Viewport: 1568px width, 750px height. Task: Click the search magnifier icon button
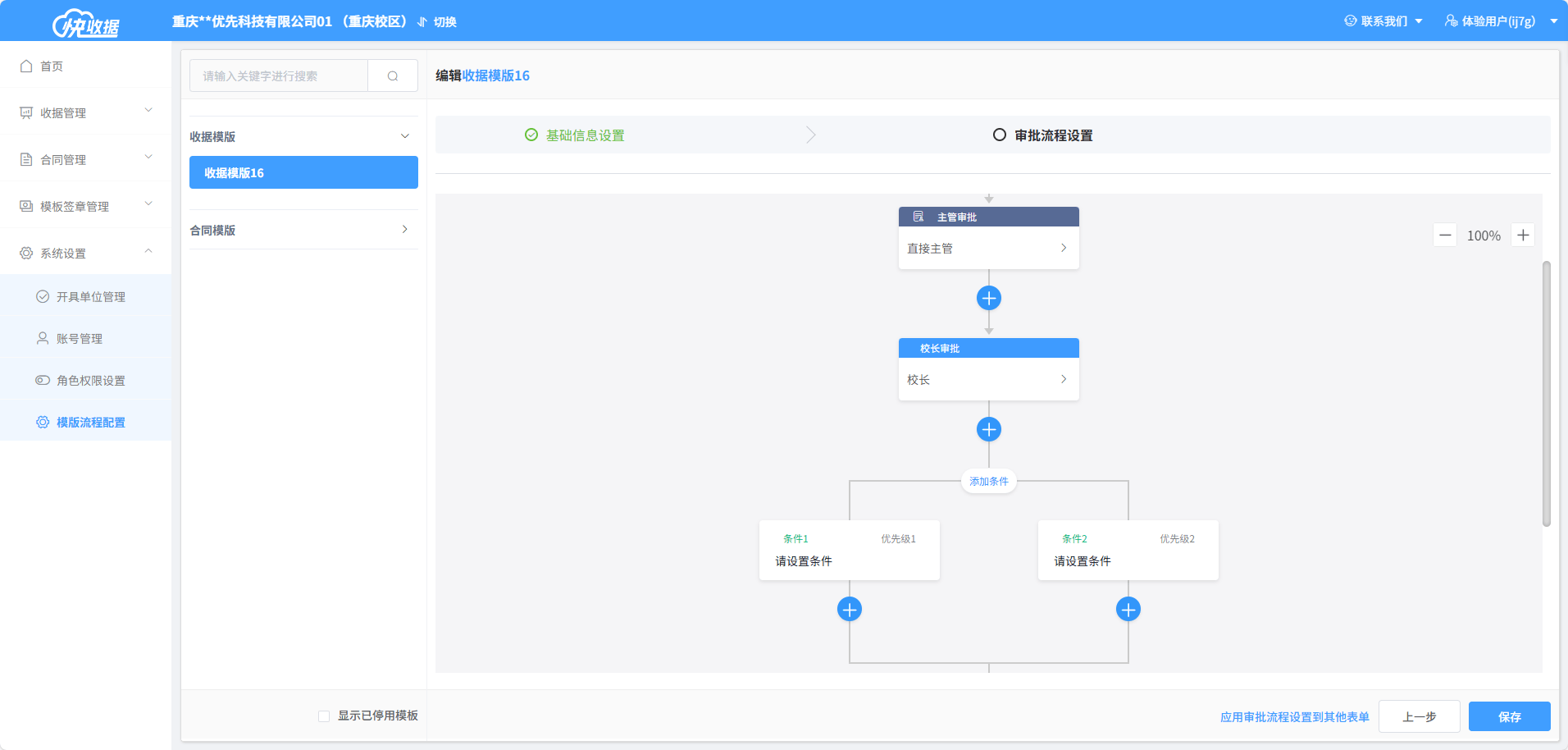(393, 75)
